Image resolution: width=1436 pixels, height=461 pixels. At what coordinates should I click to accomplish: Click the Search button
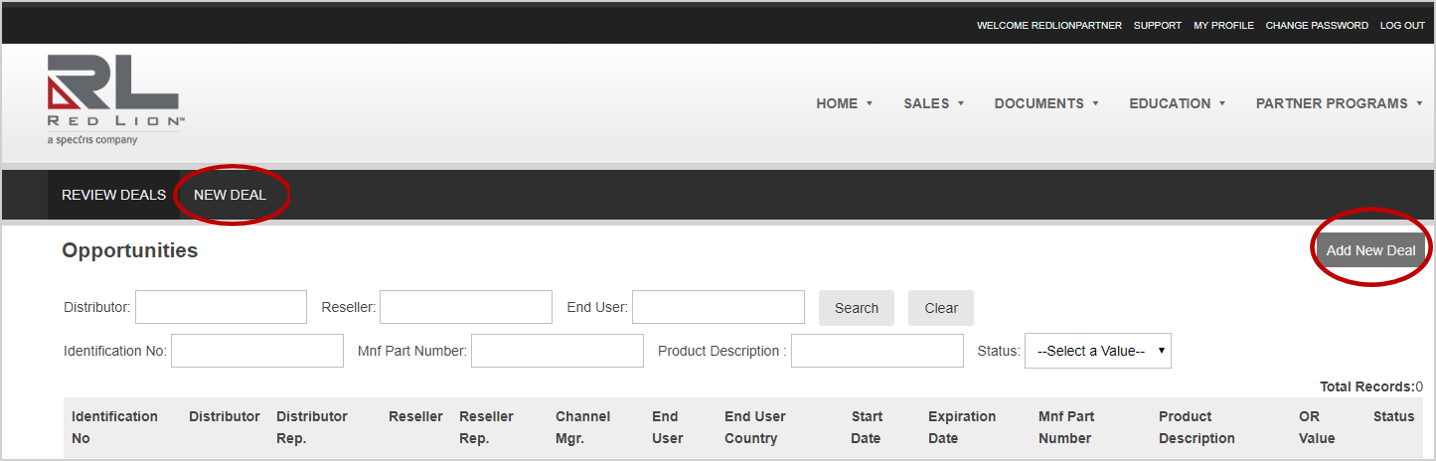coord(856,308)
